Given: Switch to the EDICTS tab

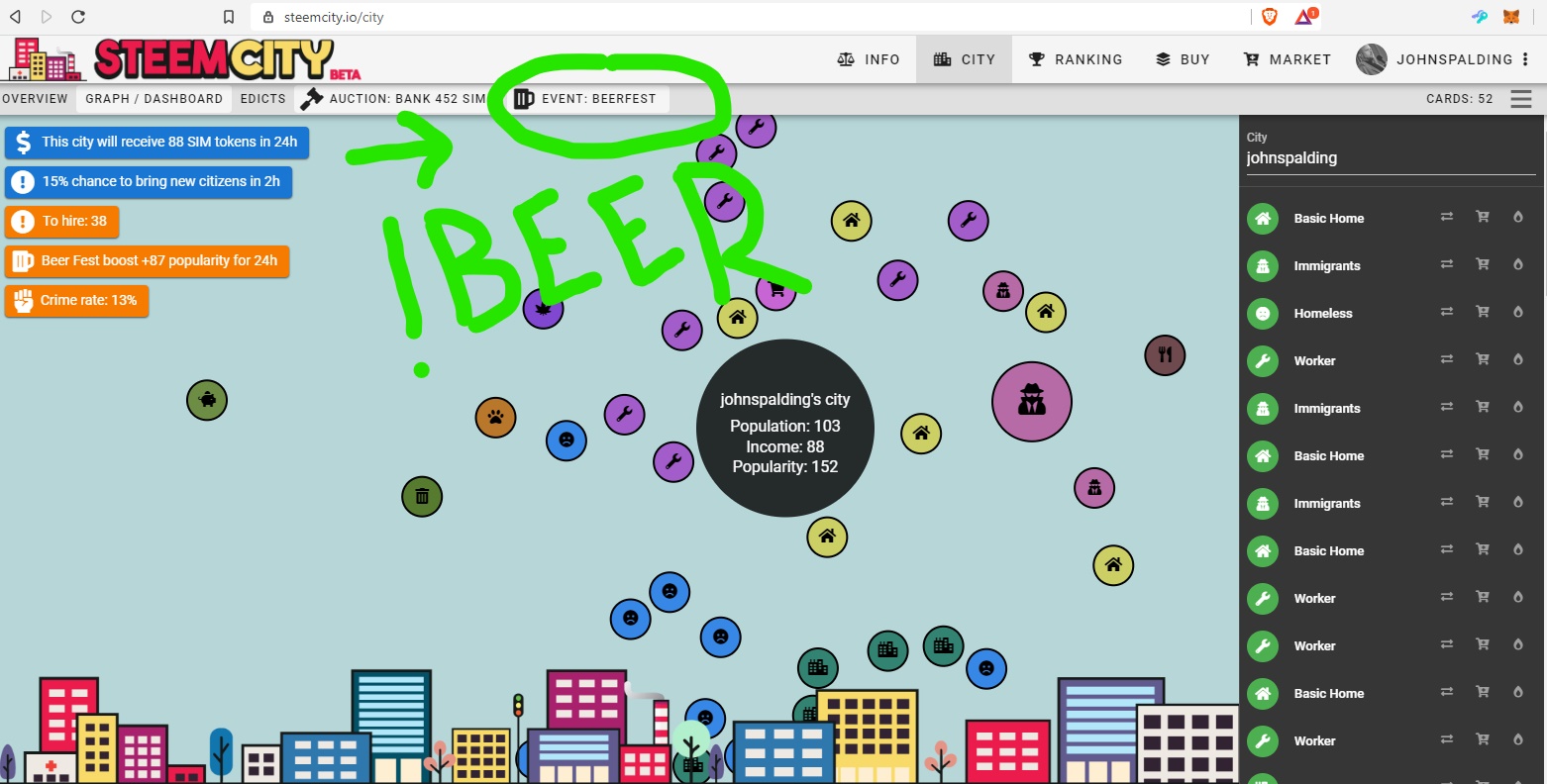Looking at the screenshot, I should coord(262,99).
